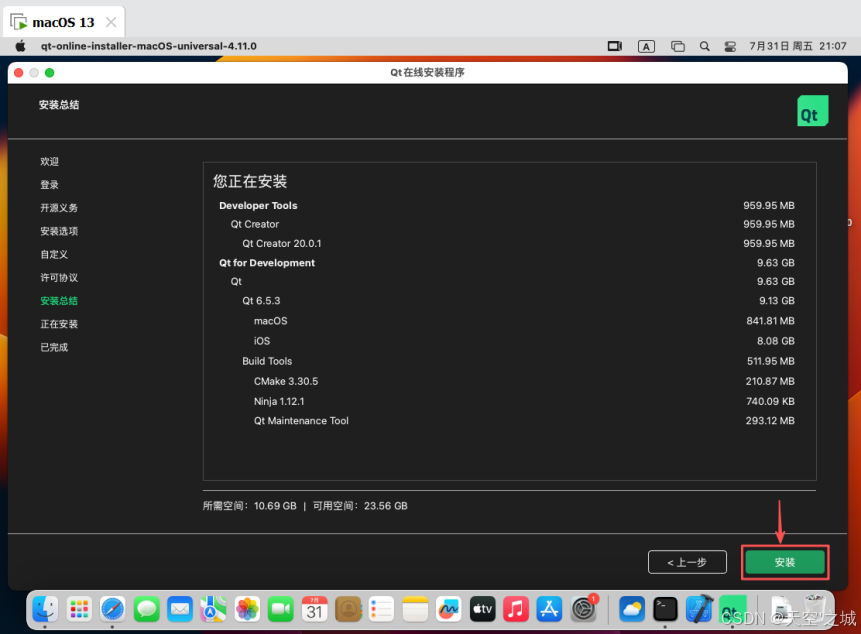
Task: Open Contacts from the Dock
Action: point(348,609)
